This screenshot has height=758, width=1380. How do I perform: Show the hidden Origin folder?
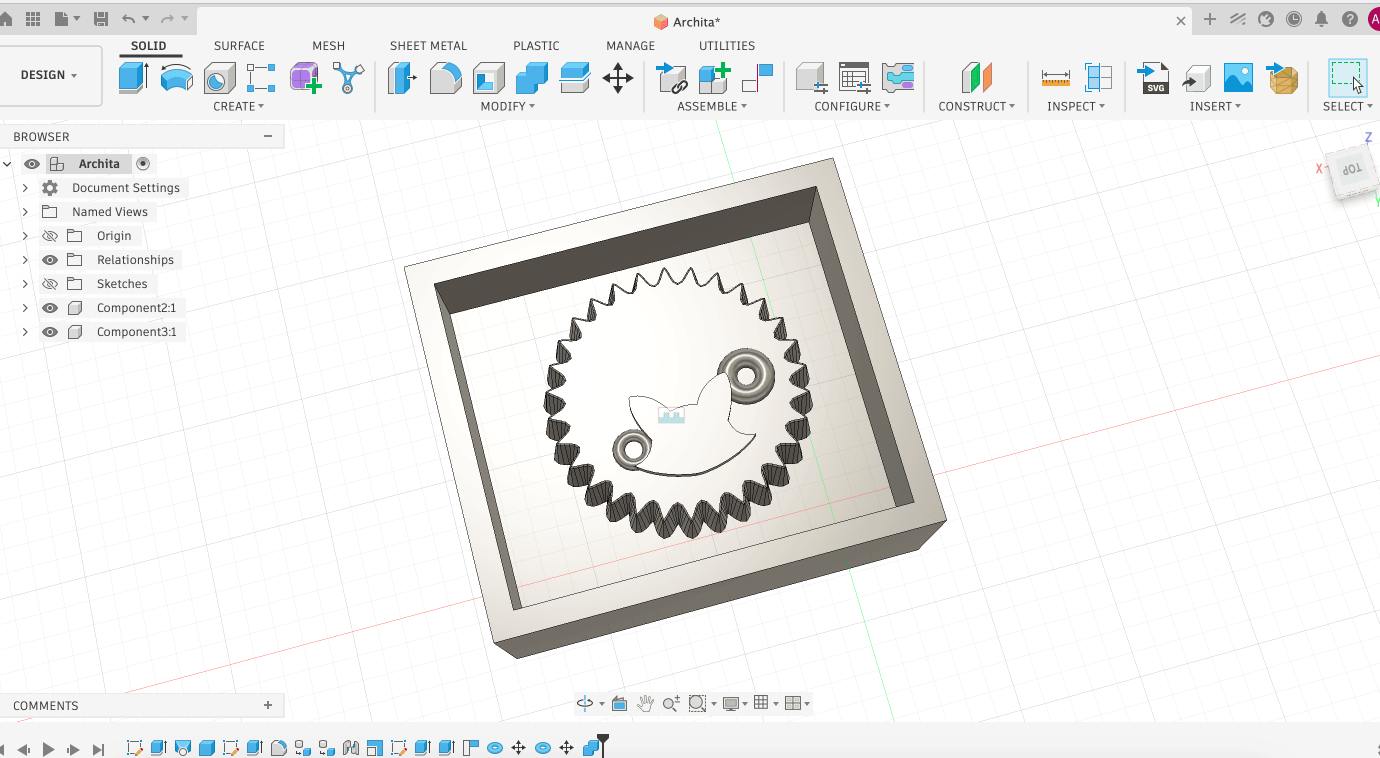pyautogui.click(x=50, y=236)
